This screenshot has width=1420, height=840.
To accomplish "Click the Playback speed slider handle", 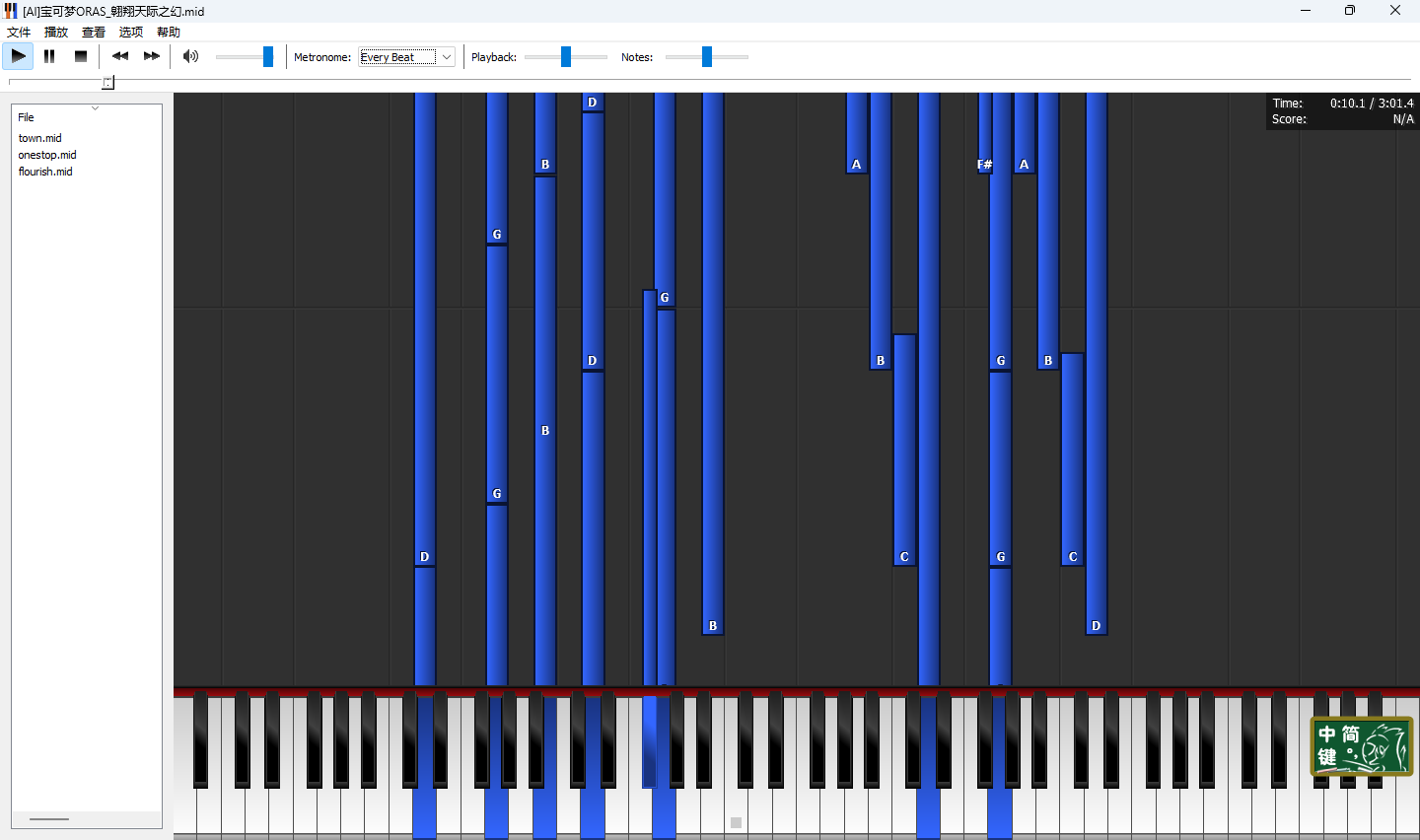I will coord(566,57).
